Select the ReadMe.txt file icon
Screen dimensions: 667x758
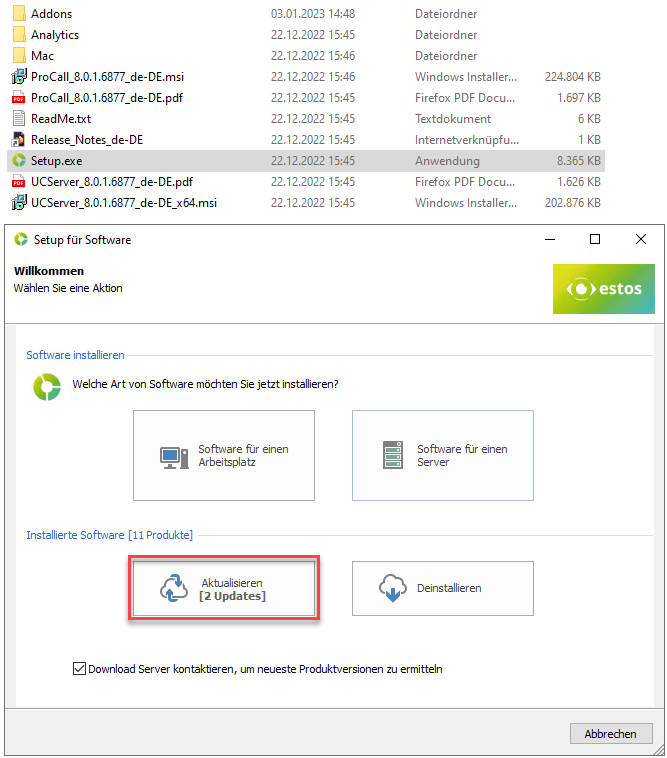pyautogui.click(x=18, y=119)
